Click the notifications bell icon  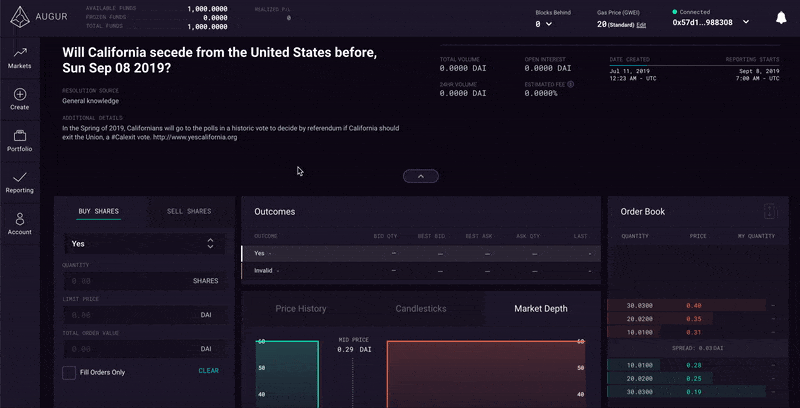coord(780,18)
